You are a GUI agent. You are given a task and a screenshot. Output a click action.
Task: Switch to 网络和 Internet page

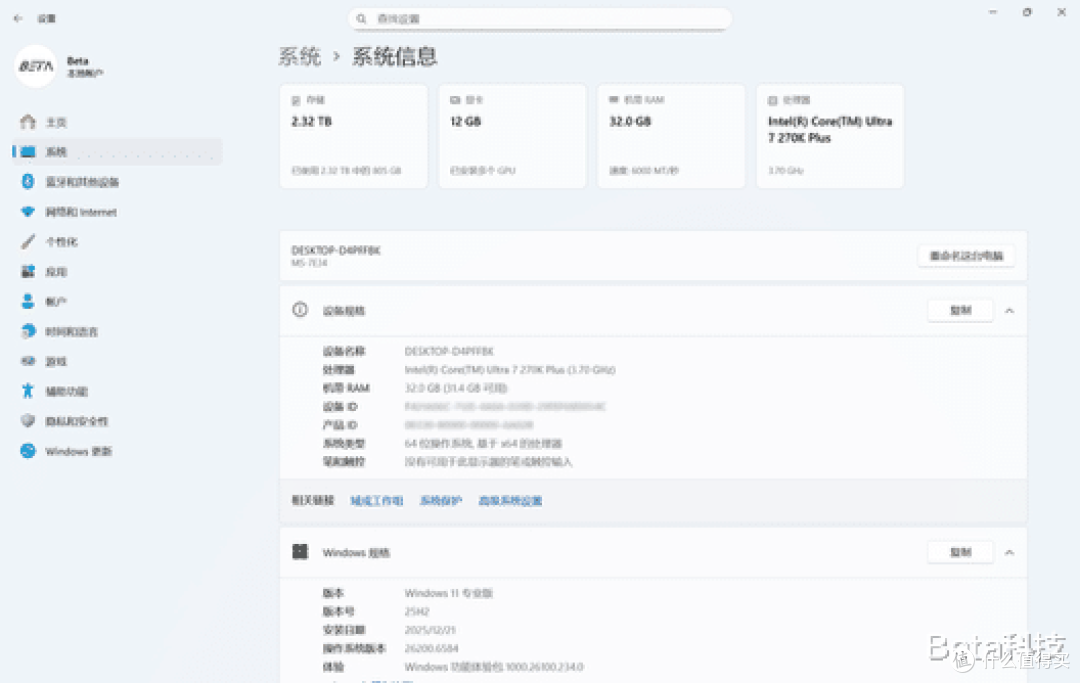click(117, 211)
